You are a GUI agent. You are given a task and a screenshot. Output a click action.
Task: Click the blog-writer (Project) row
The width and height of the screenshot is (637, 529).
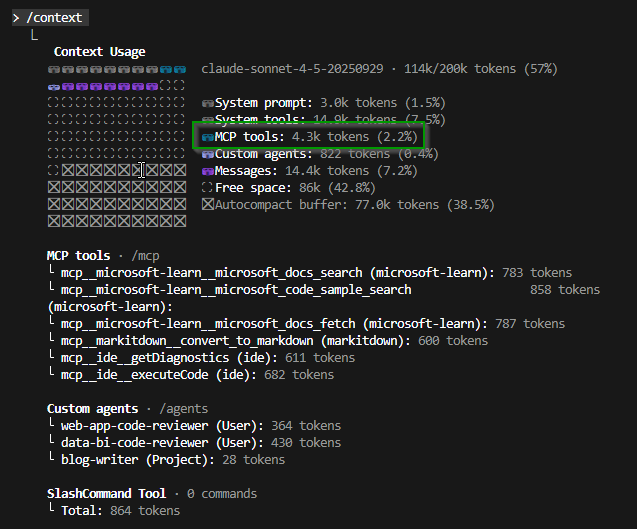pos(167,460)
